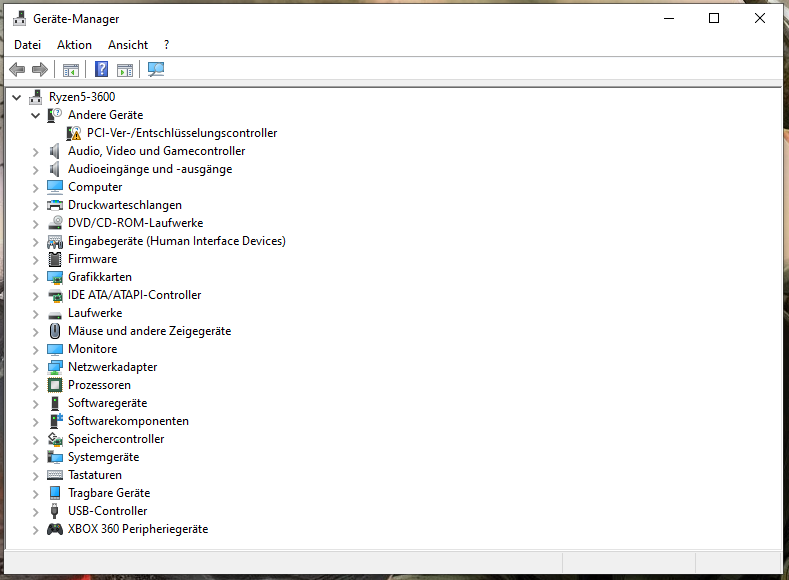Image resolution: width=789 pixels, height=580 pixels.
Task: Click the Prozessoren CPU icon
Action: [x=55, y=385]
